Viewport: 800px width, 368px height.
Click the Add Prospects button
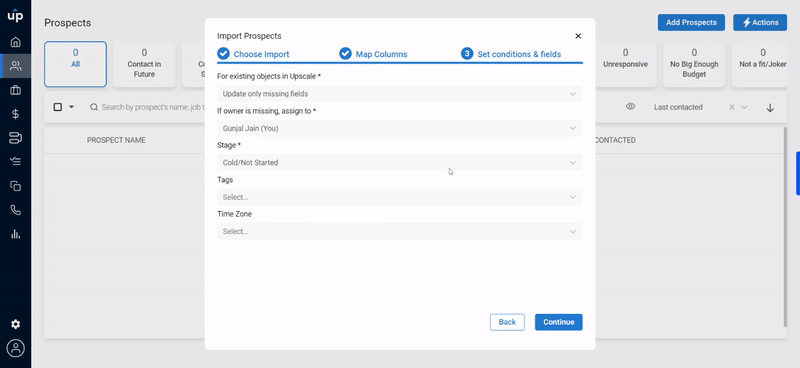tap(691, 22)
